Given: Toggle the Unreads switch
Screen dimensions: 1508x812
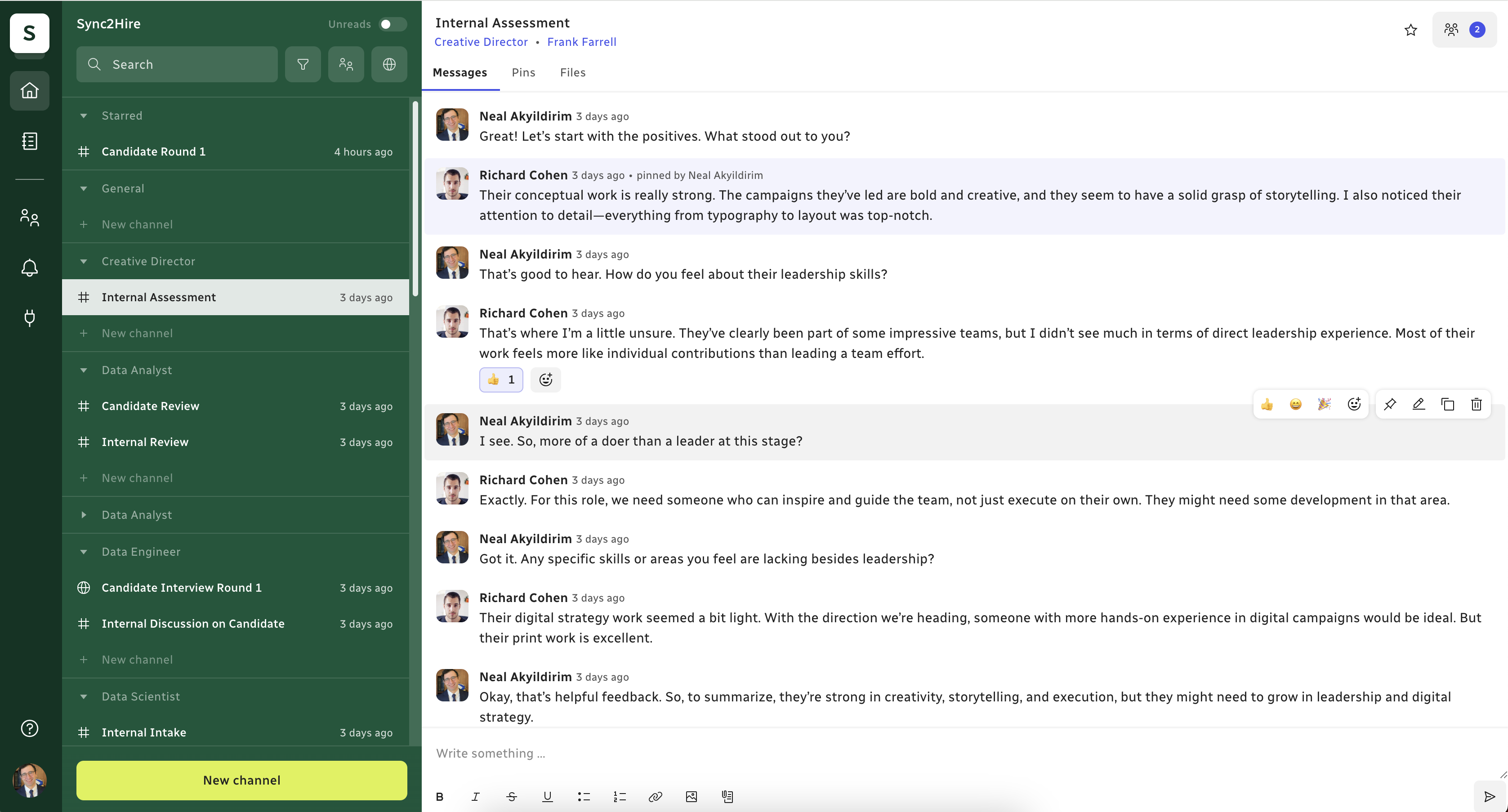Looking at the screenshot, I should 392,24.
